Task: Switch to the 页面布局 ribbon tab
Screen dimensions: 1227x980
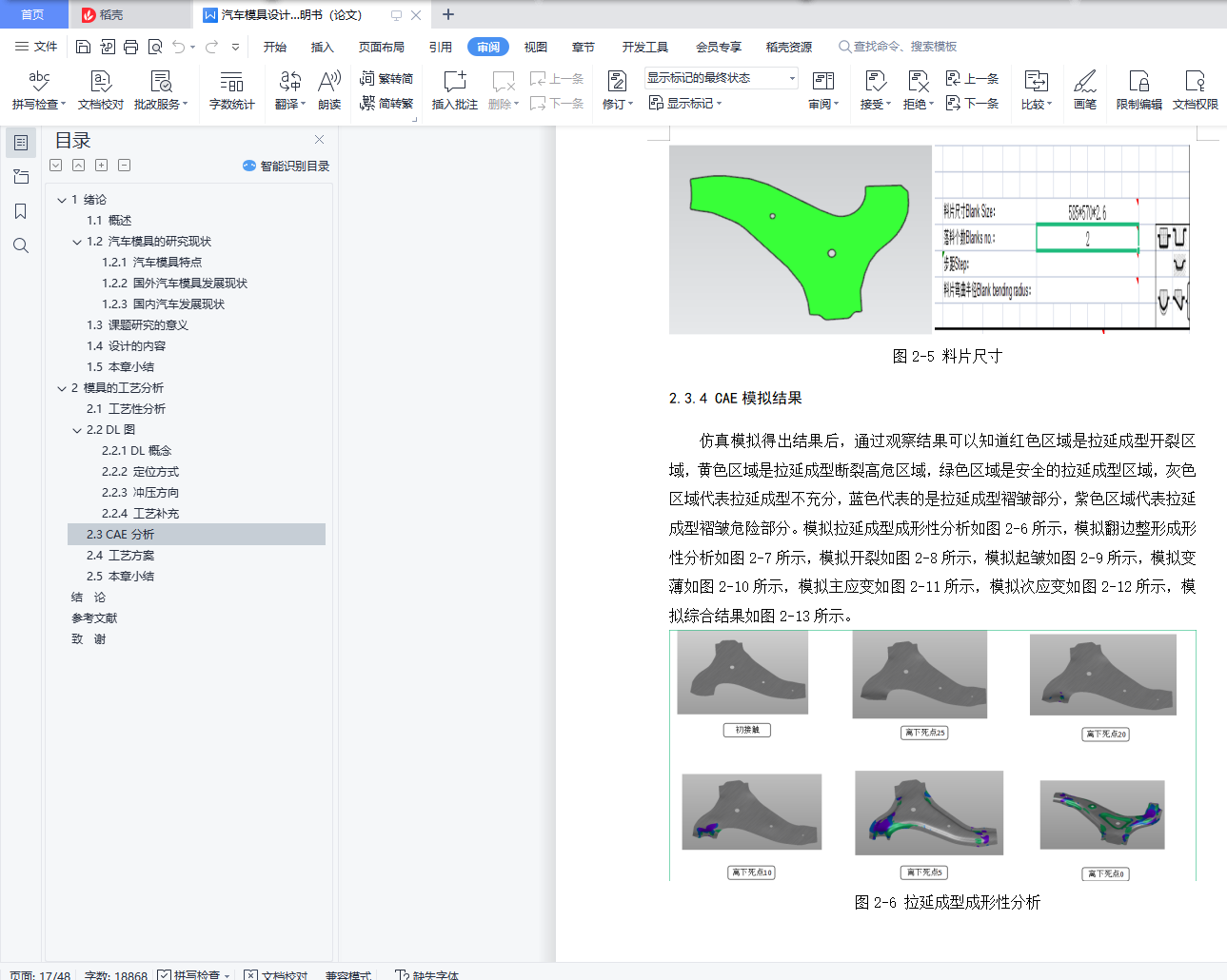Action: pos(382,47)
